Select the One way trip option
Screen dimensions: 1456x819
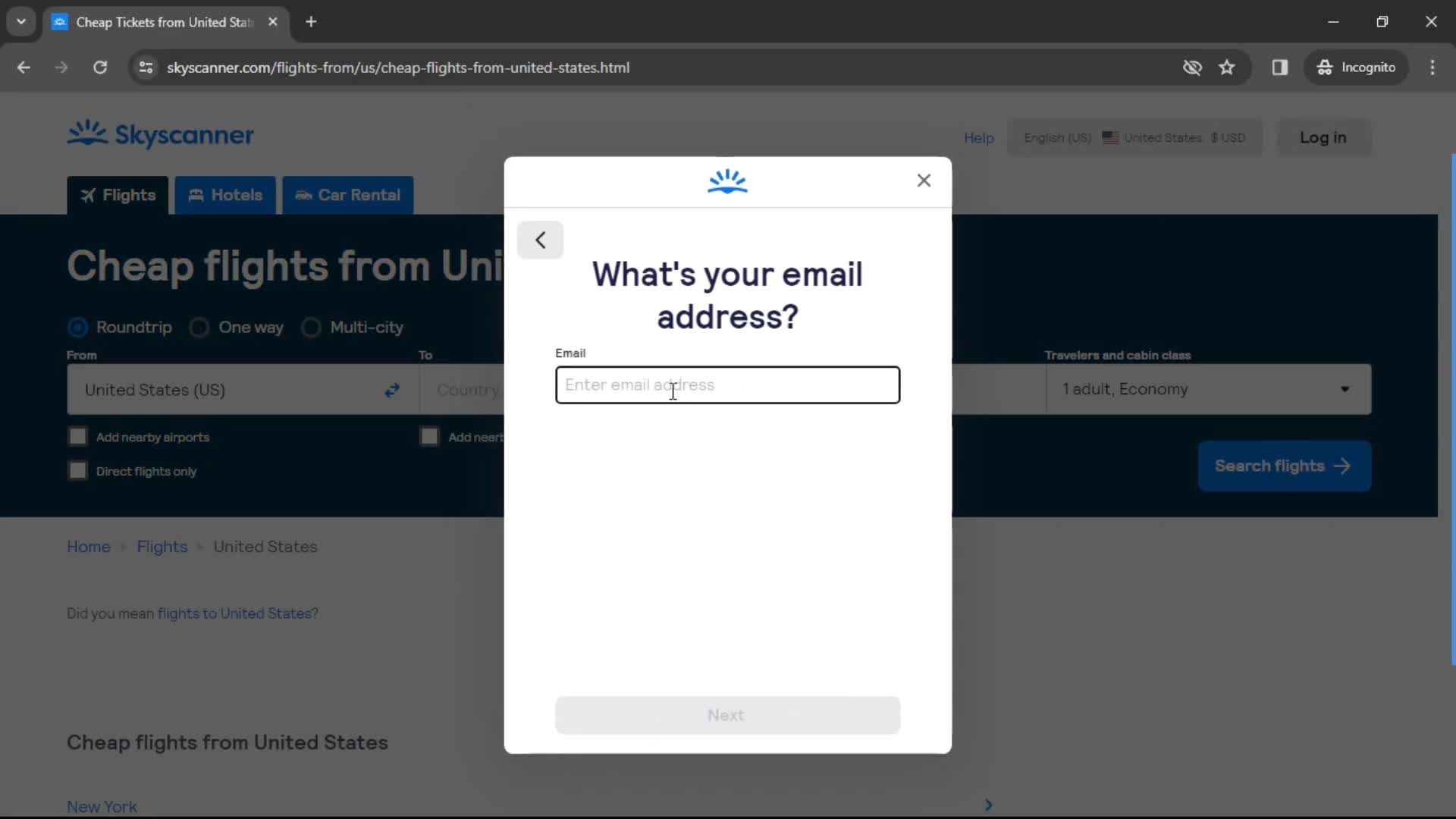click(199, 327)
